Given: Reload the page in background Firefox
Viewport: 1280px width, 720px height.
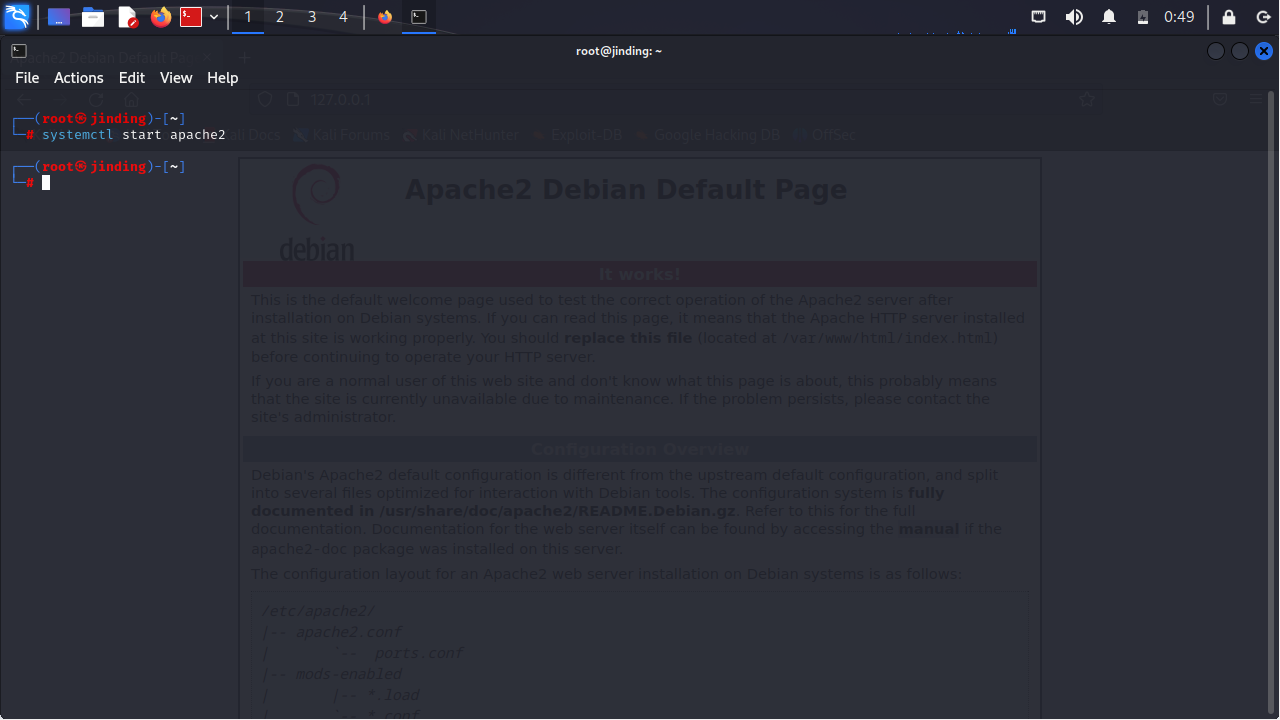Looking at the screenshot, I should [x=96, y=100].
